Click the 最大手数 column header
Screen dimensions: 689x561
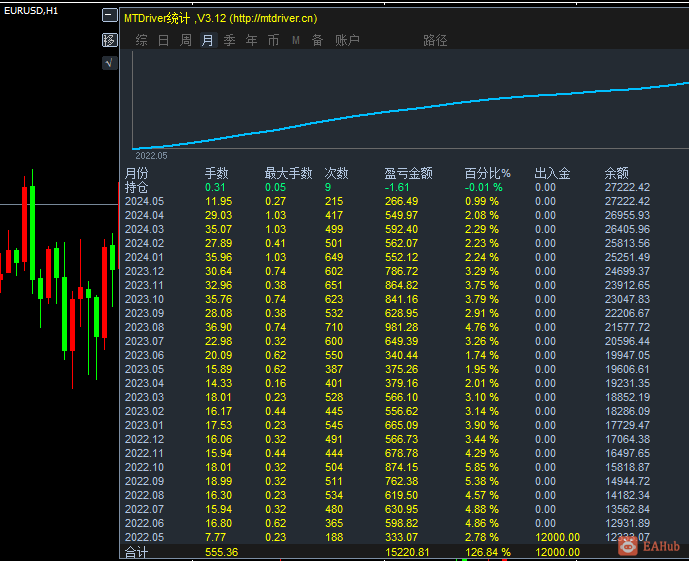(x=288, y=173)
